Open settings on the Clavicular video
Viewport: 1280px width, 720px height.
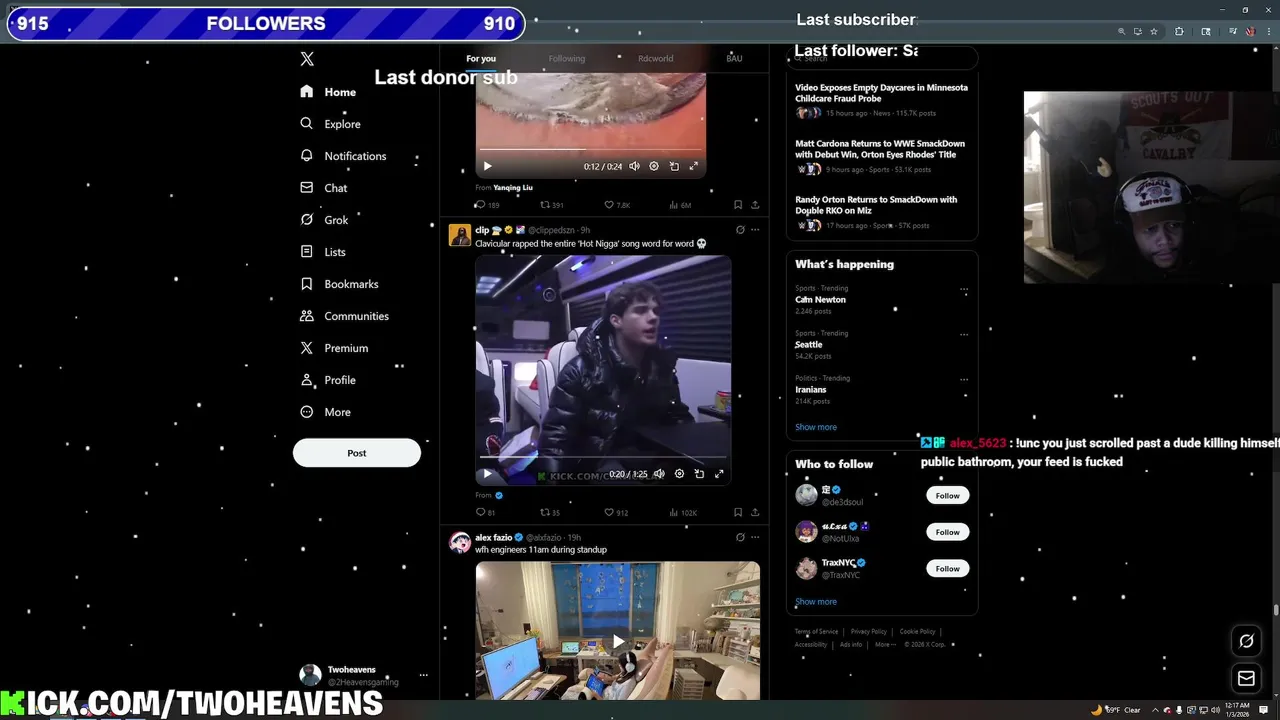pyautogui.click(x=679, y=474)
